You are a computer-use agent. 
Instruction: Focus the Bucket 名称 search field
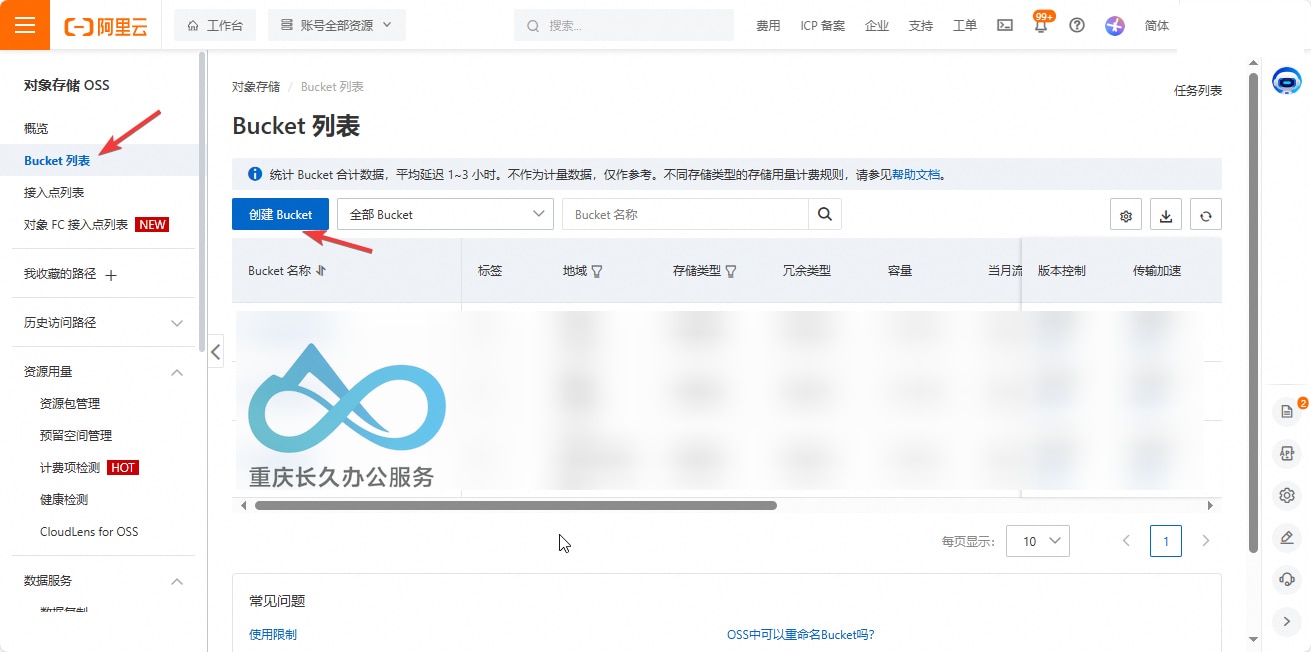point(685,215)
